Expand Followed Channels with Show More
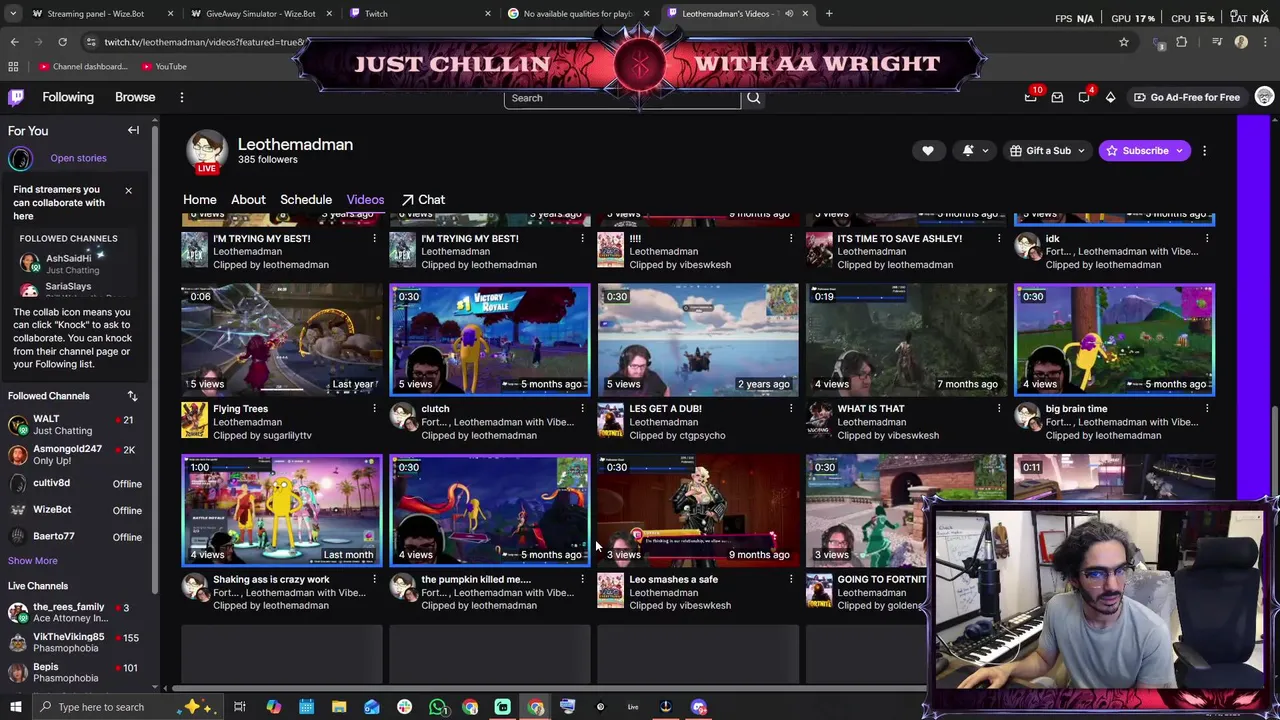 [x=33, y=561]
